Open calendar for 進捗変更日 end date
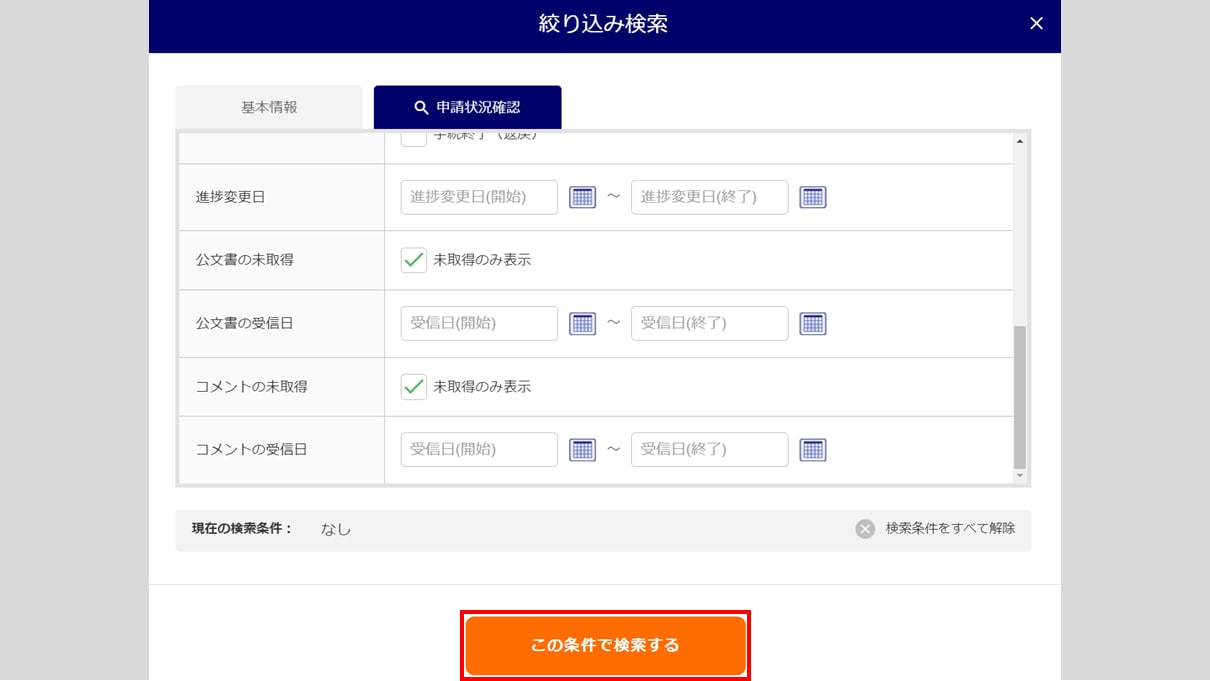This screenshot has width=1210, height=681. (x=813, y=197)
